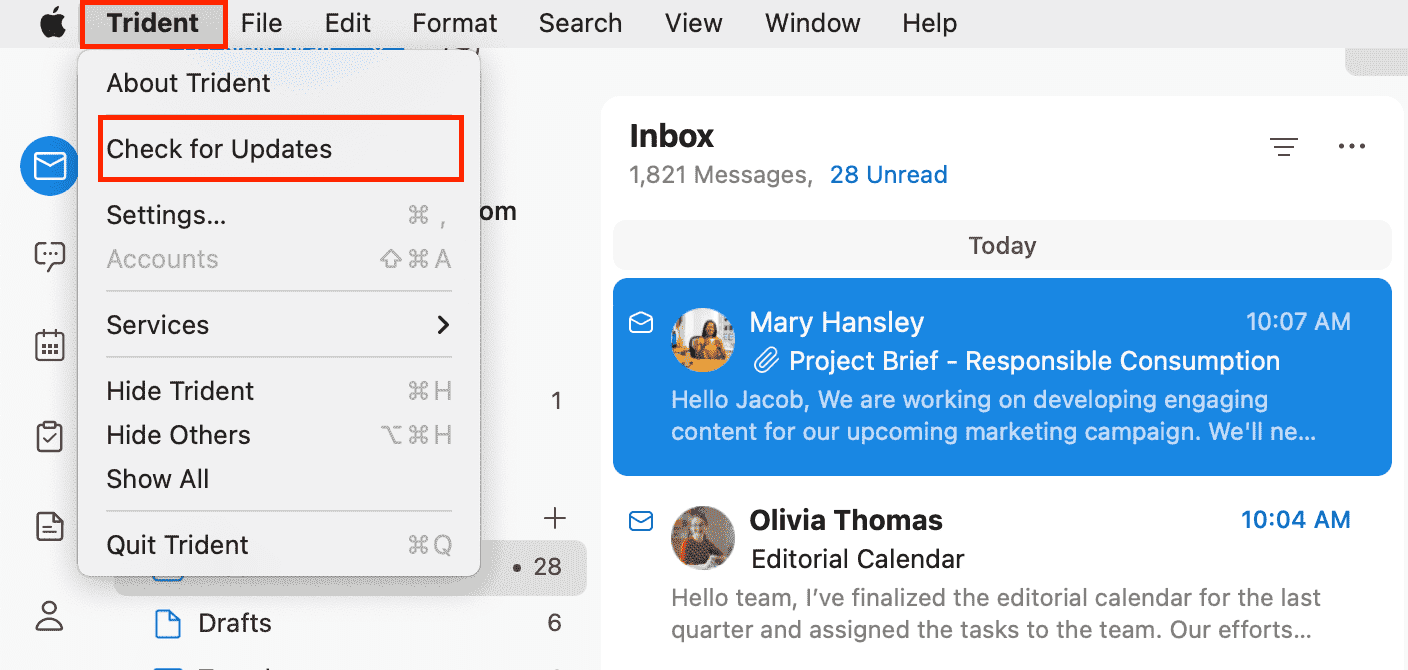Viewport: 1408px width, 670px height.
Task: Click the Today date group header
Action: (1002, 246)
